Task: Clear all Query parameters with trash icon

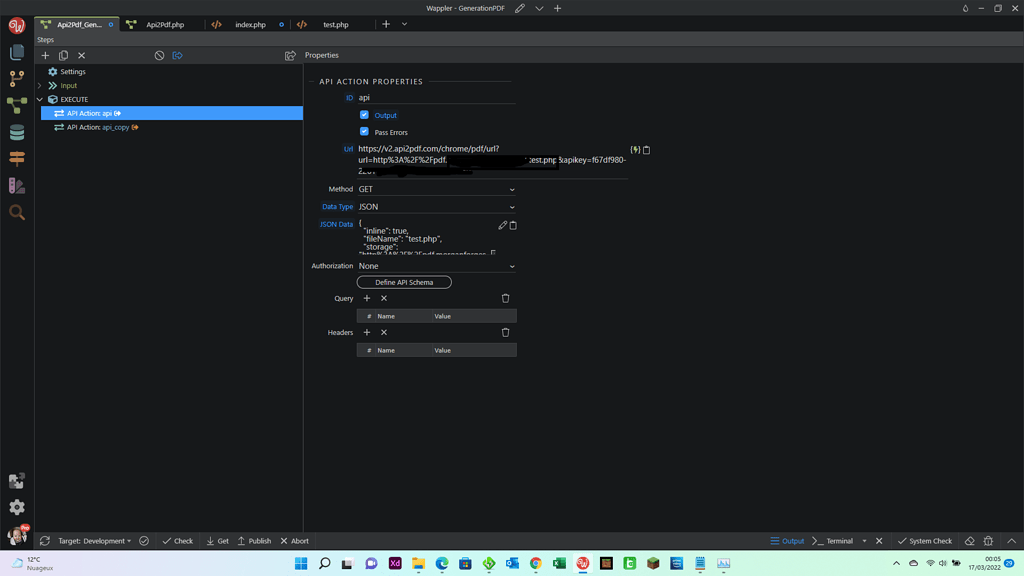Action: [505, 298]
